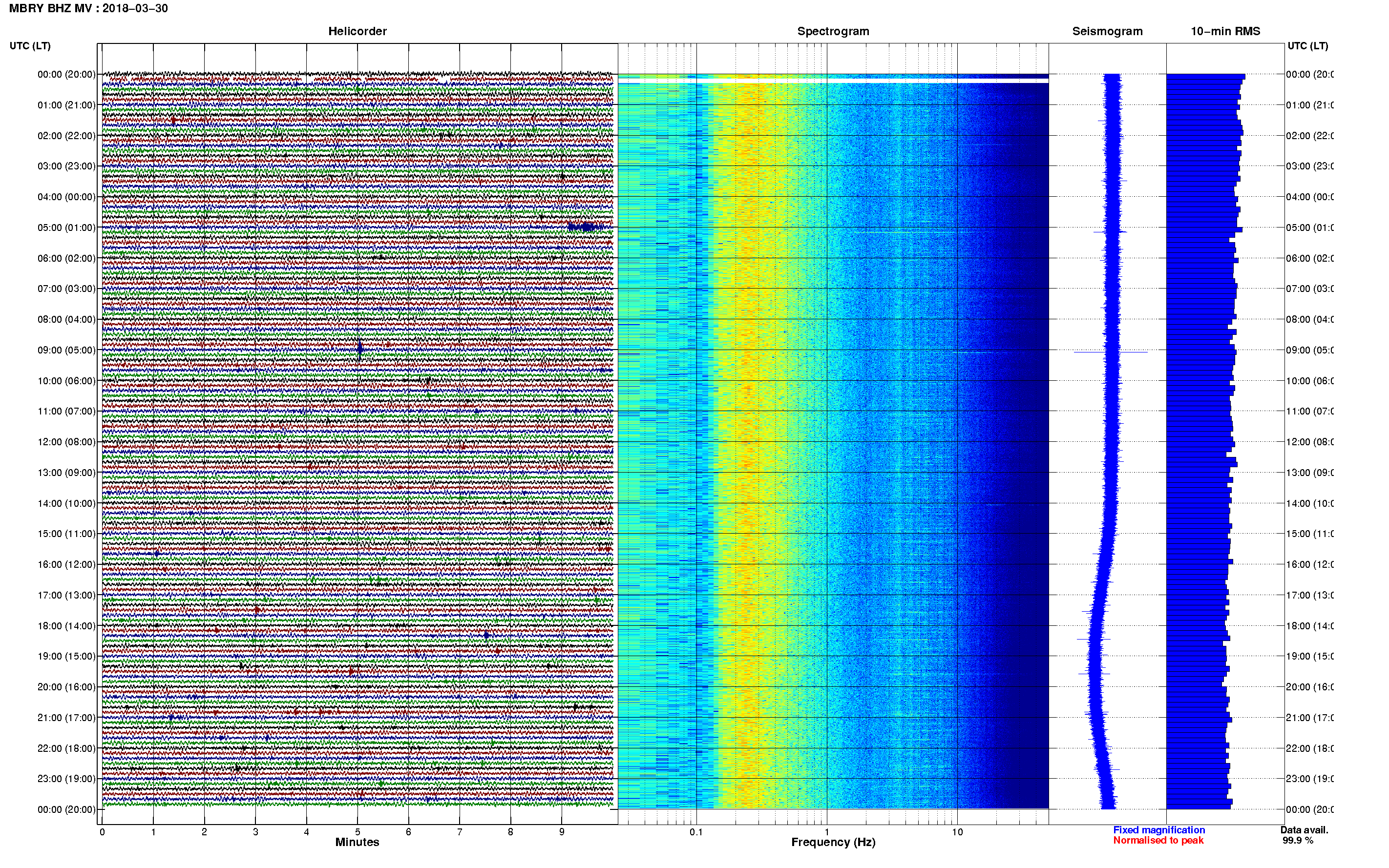Click the 11:00 (07:00) time label

(66, 411)
